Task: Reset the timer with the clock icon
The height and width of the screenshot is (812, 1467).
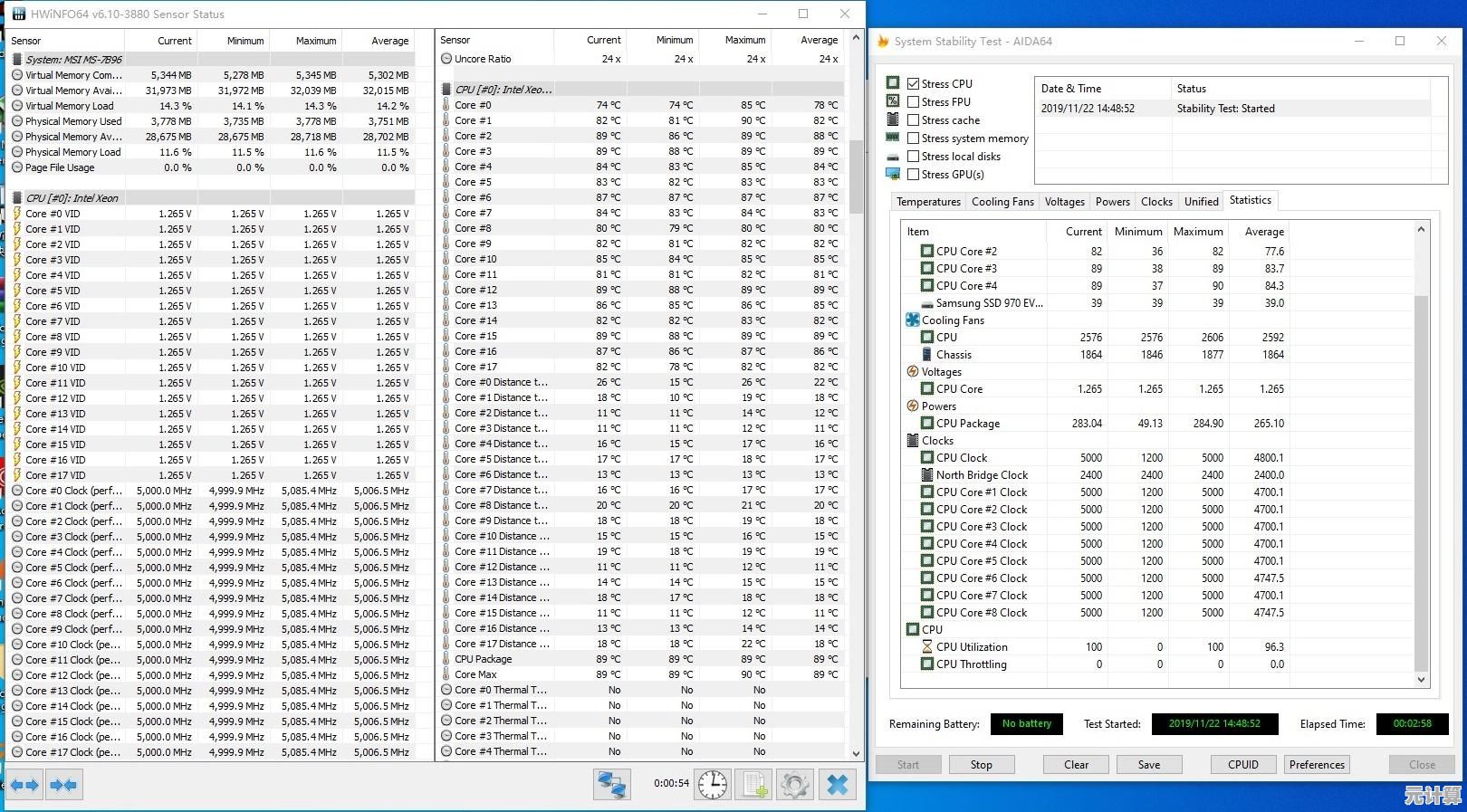Action: 713,784
